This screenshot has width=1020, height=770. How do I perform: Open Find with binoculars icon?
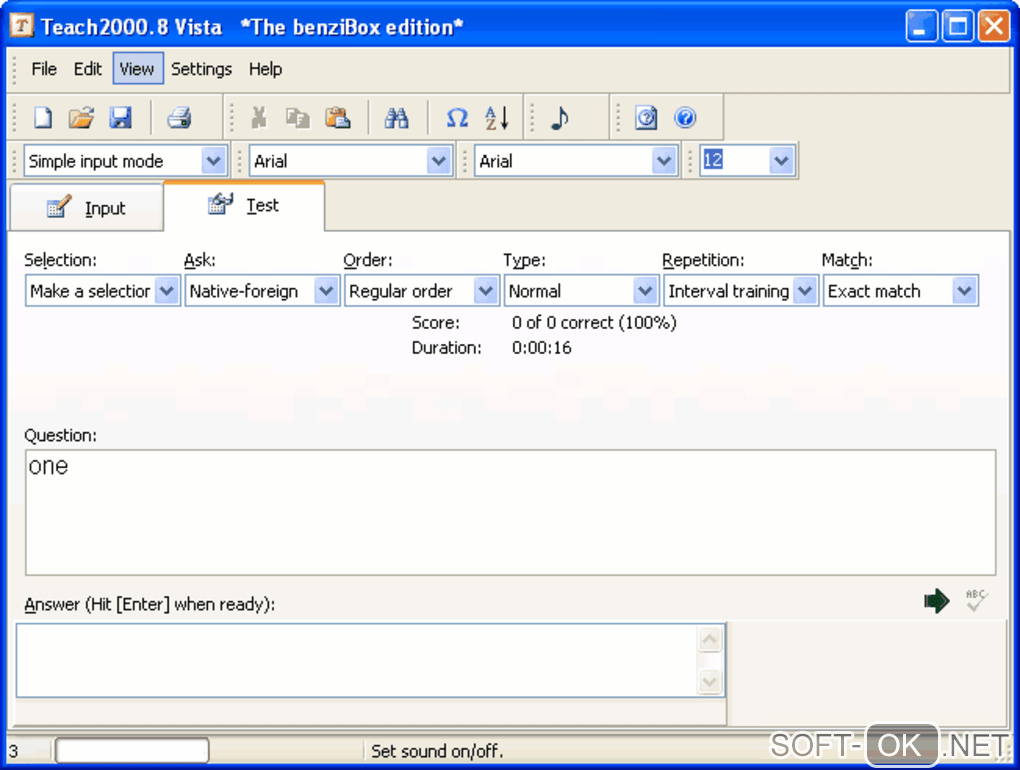pos(396,118)
